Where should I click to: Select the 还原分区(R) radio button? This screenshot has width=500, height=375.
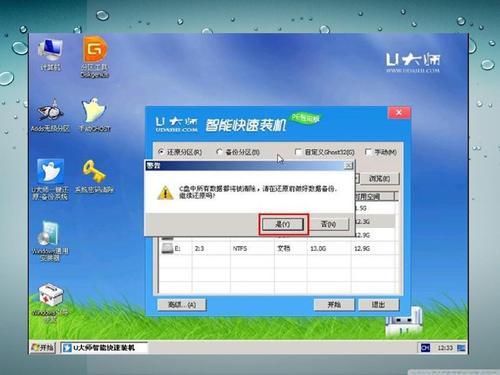pyautogui.click(x=161, y=152)
